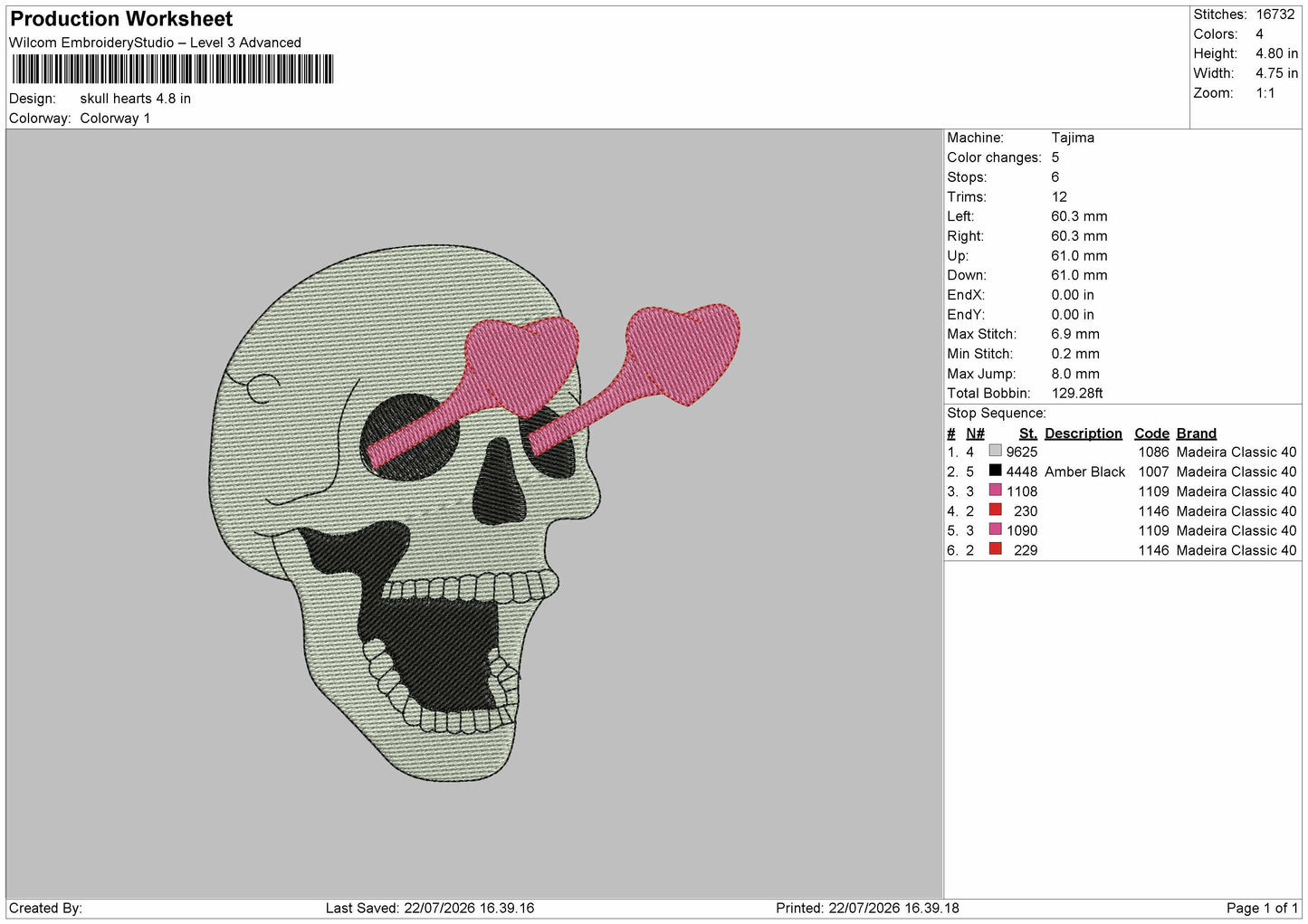The image size is (1308, 924).
Task: Click the 'Production Worksheet' title
Action: click(x=121, y=19)
